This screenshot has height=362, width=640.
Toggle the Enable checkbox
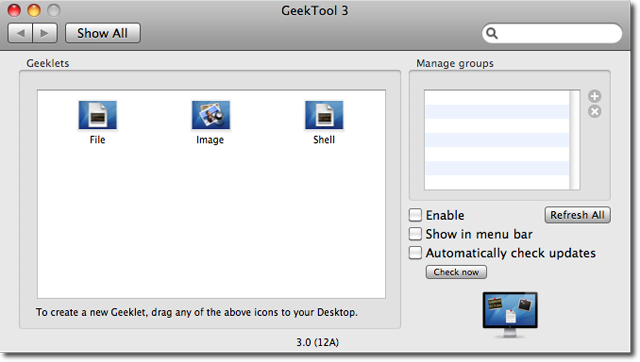[x=416, y=215]
